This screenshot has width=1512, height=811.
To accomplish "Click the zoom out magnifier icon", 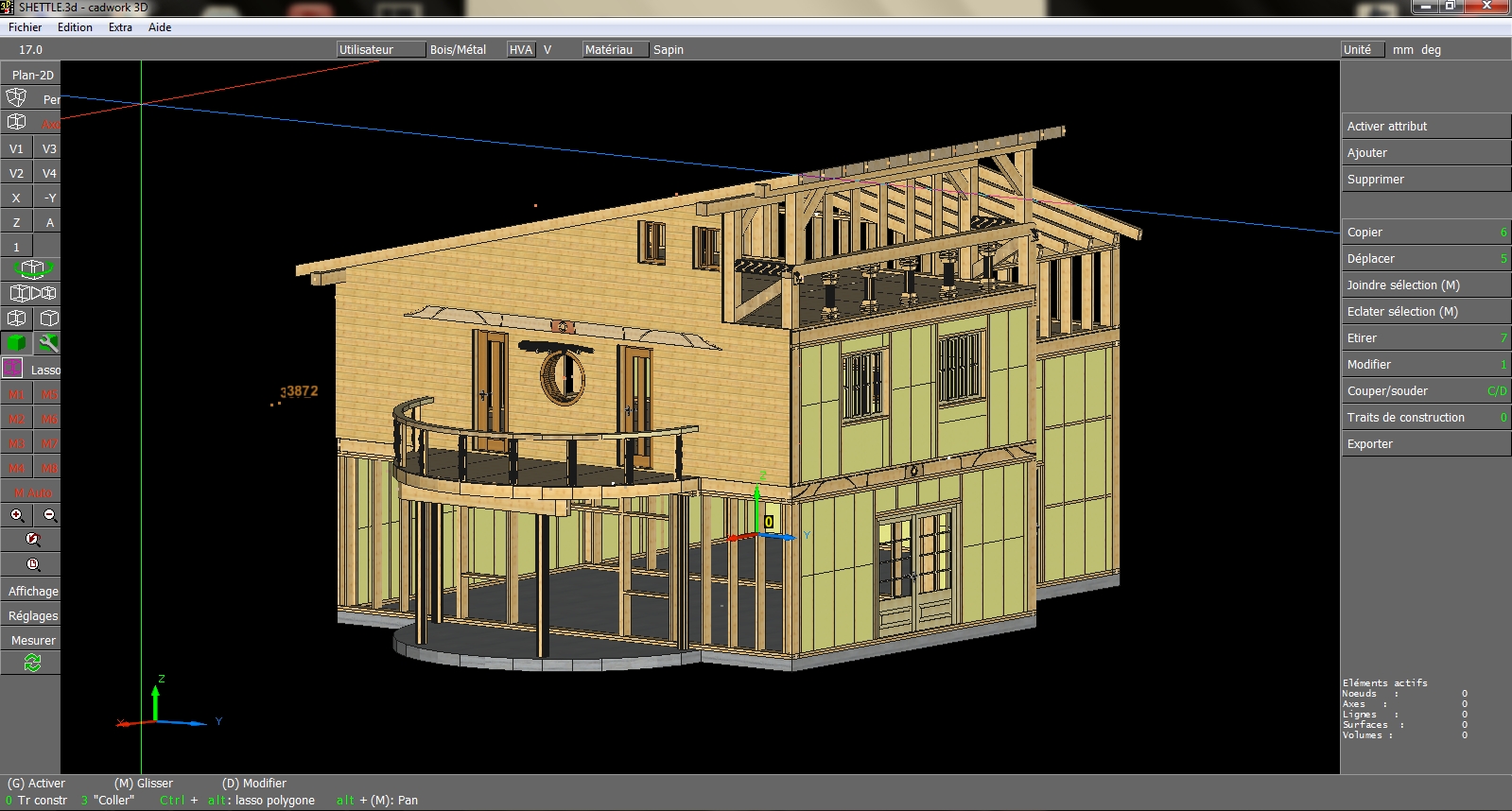I will coord(50,515).
